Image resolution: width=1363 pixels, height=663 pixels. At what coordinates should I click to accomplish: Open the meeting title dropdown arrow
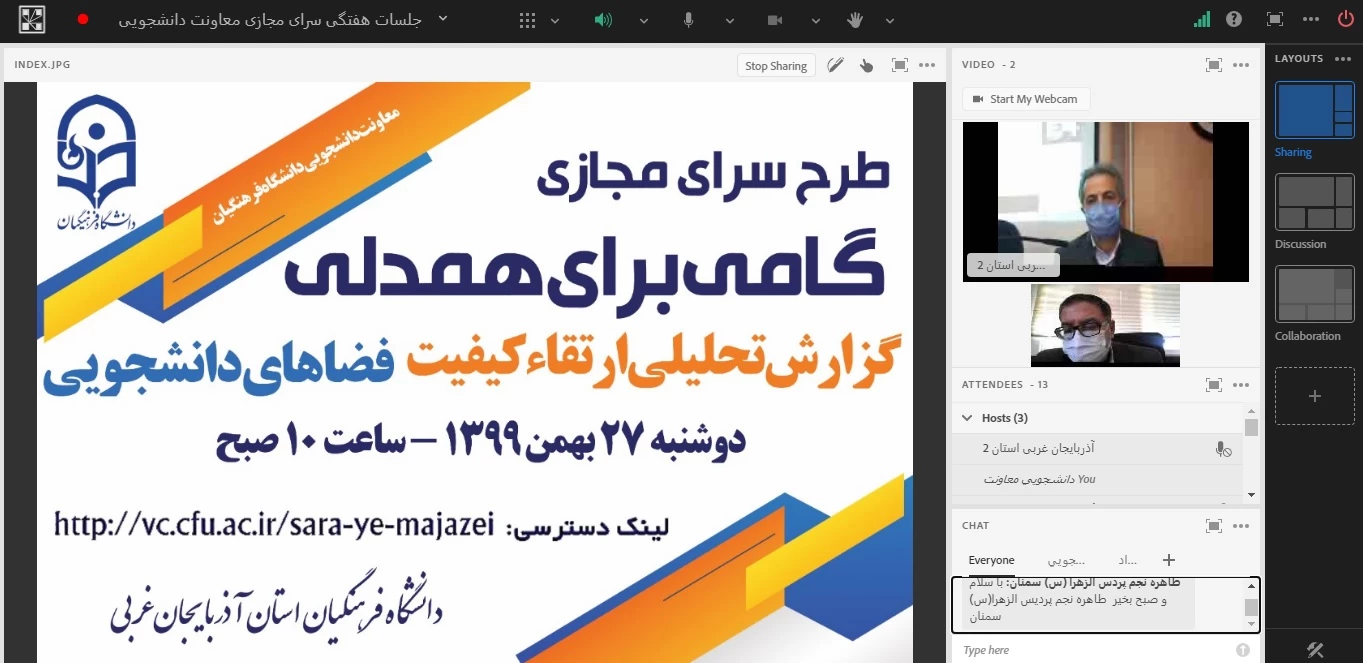click(443, 19)
